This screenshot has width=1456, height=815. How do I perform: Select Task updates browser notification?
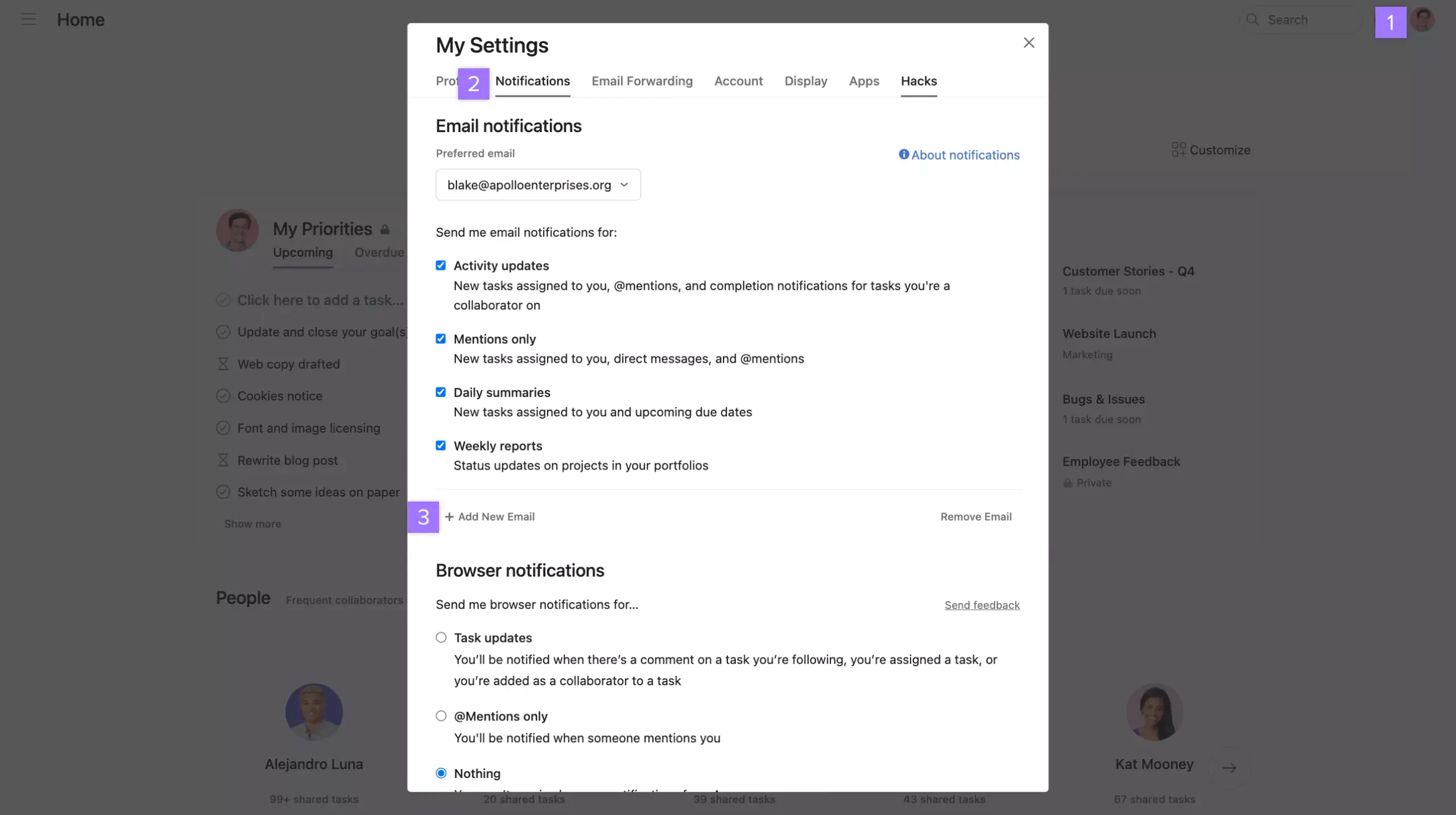(441, 637)
